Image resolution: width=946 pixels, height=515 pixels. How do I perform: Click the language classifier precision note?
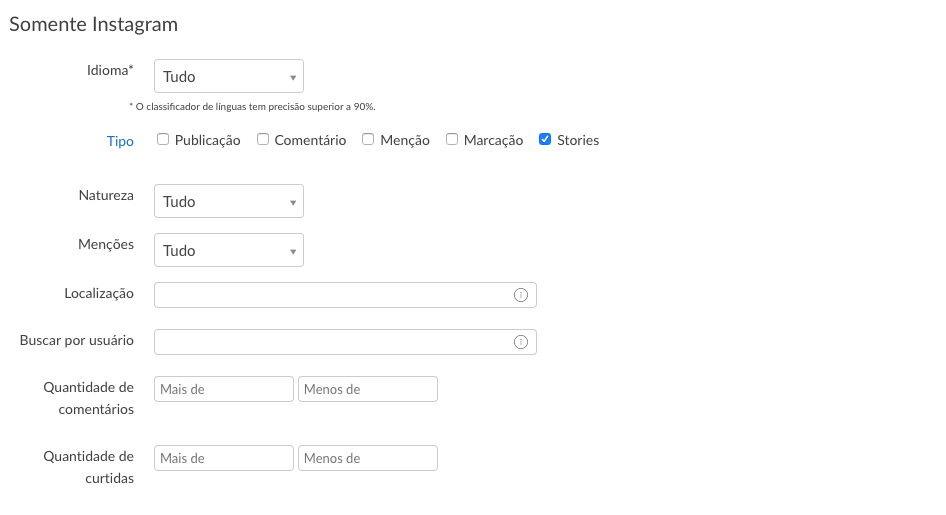[252, 106]
